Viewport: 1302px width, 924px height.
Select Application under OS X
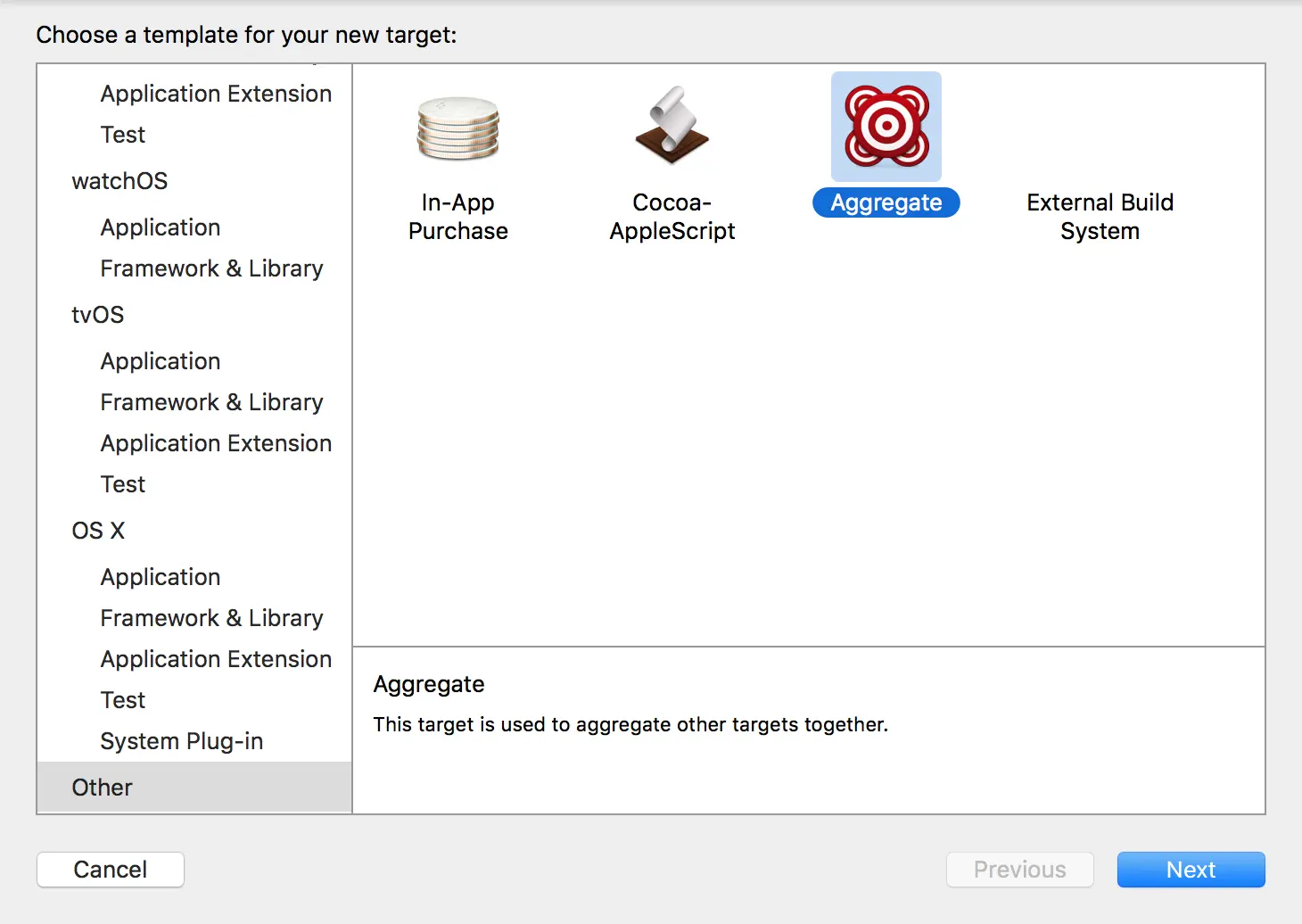coord(161,577)
